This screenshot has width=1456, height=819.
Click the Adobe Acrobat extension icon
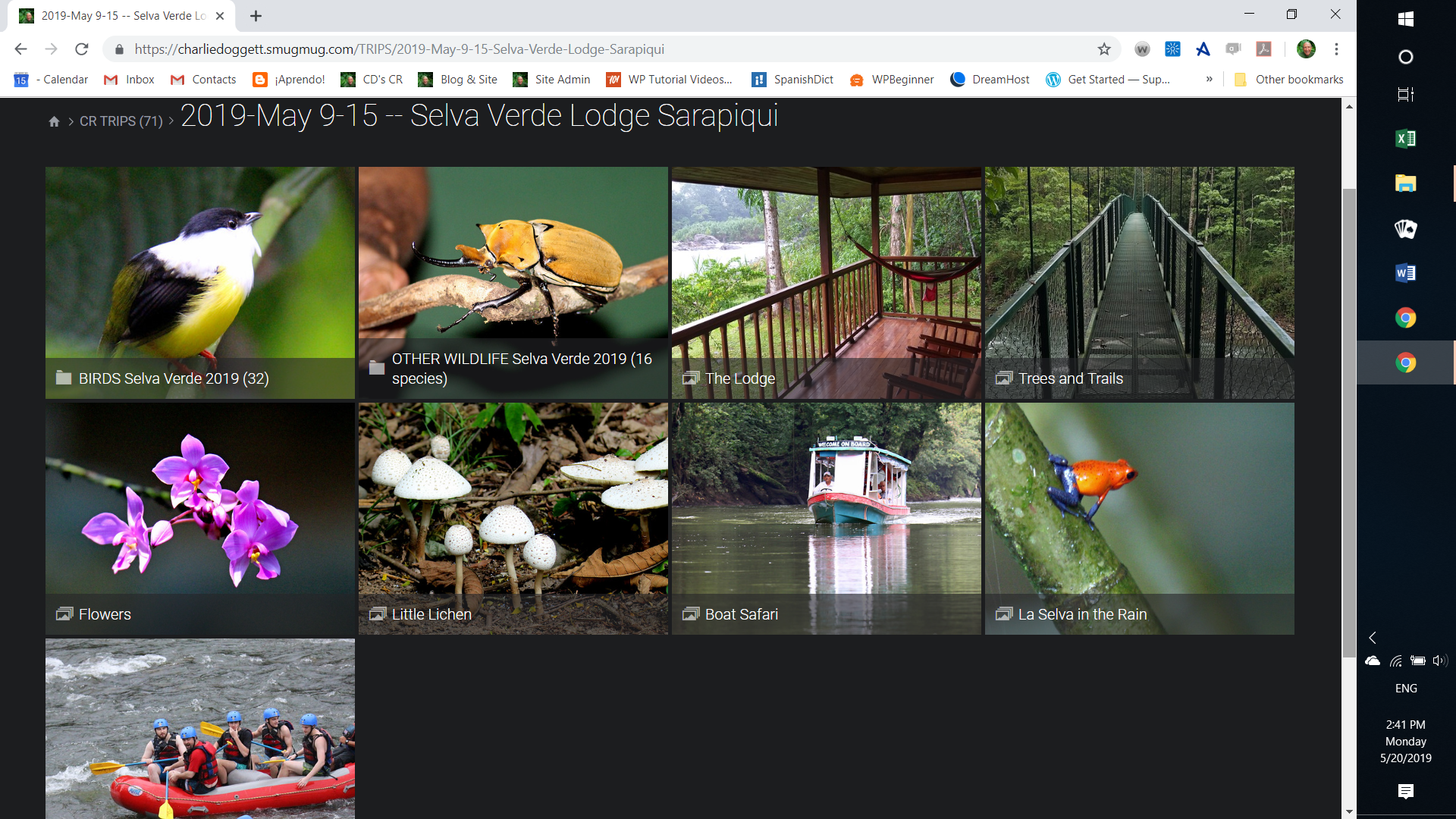(x=1263, y=49)
